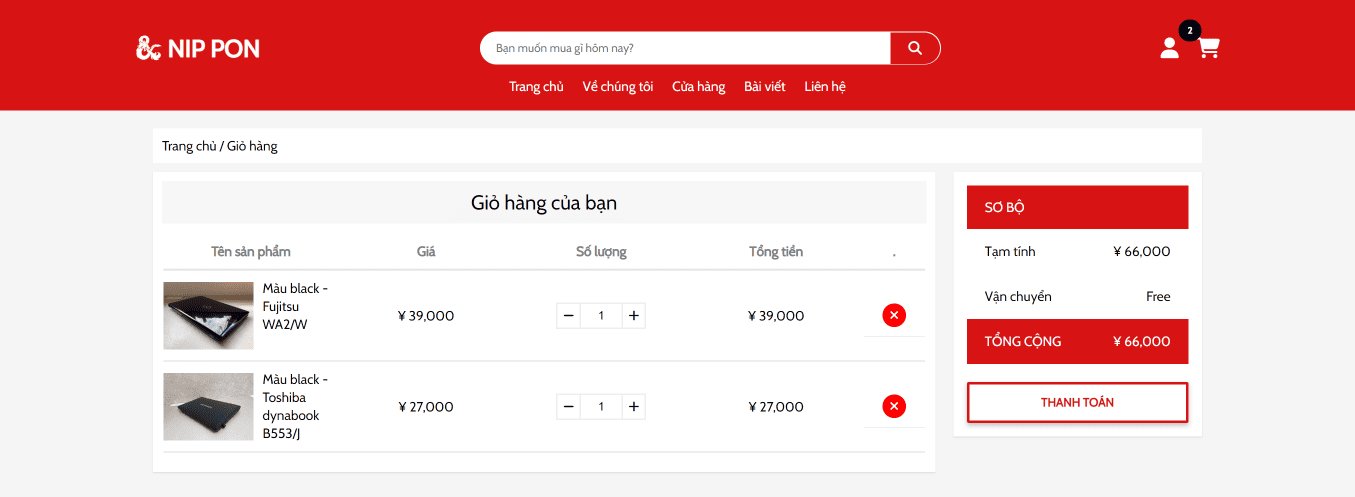Click the ¥ 27,000 price in Giá column
Image resolution: width=1355 pixels, height=497 pixels.
[x=426, y=407]
